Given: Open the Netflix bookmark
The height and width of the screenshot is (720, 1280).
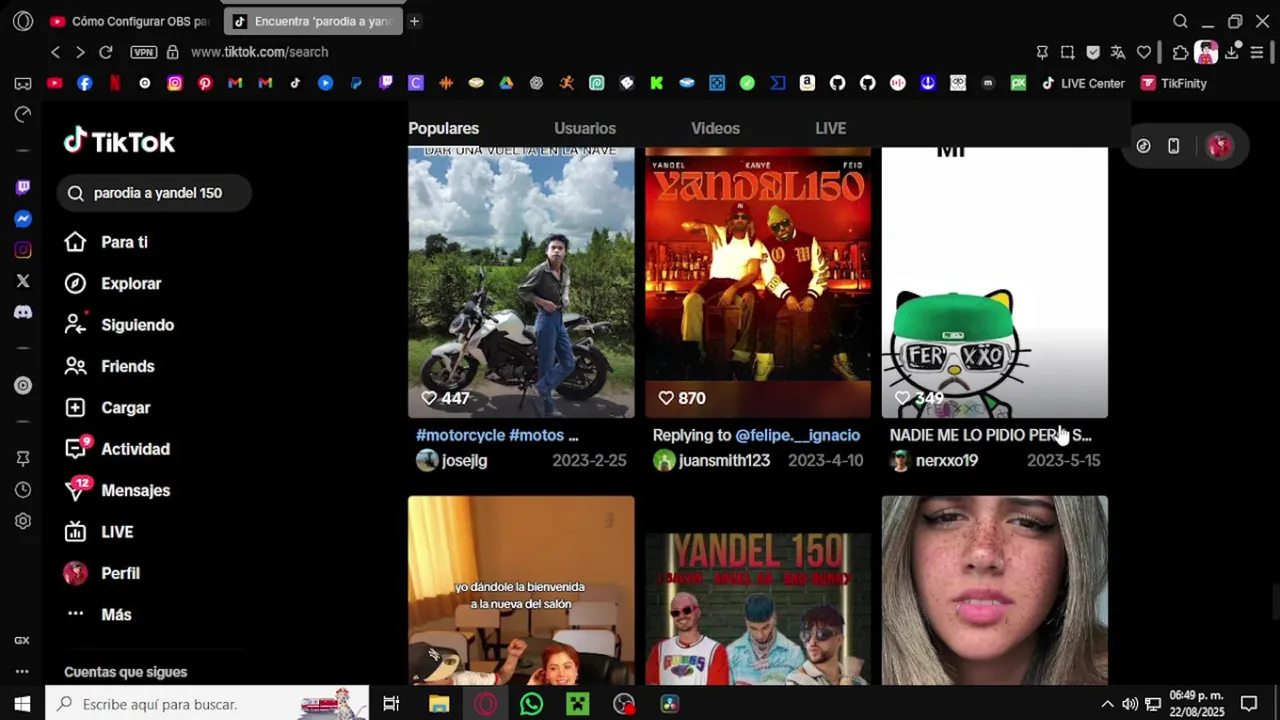Looking at the screenshot, I should (x=115, y=83).
